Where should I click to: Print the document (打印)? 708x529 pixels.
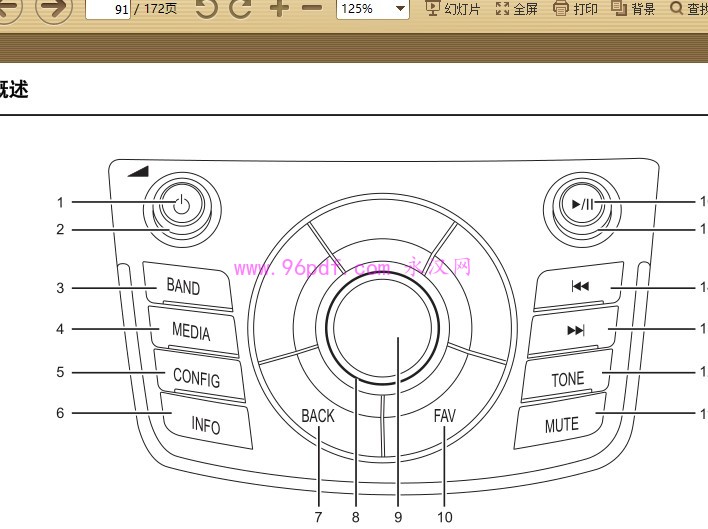576,9
